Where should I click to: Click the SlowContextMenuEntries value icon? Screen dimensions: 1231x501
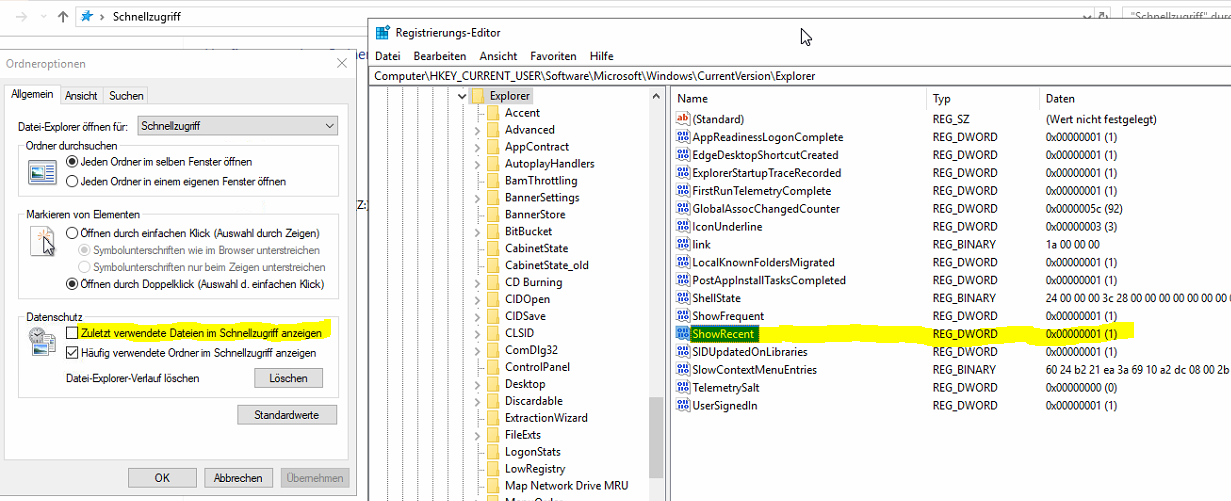683,370
